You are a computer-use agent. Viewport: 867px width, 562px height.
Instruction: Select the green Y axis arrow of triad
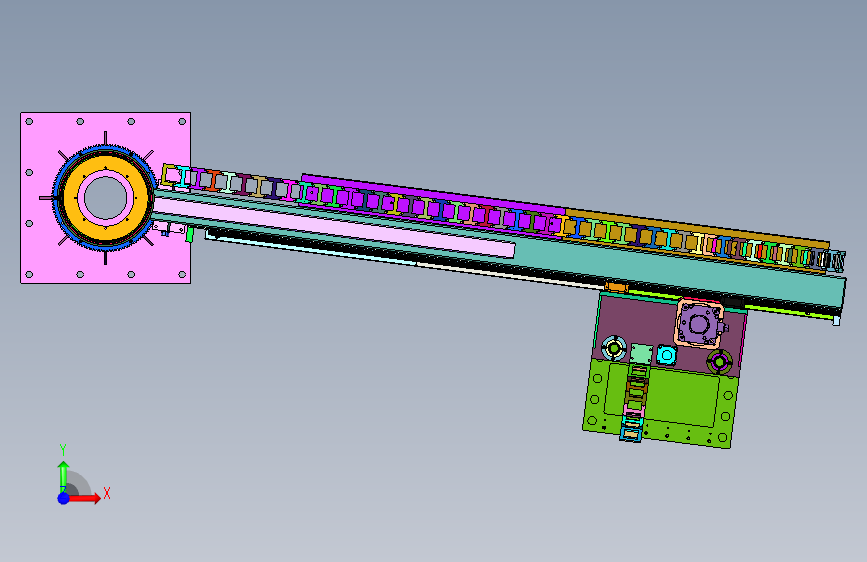(64, 476)
